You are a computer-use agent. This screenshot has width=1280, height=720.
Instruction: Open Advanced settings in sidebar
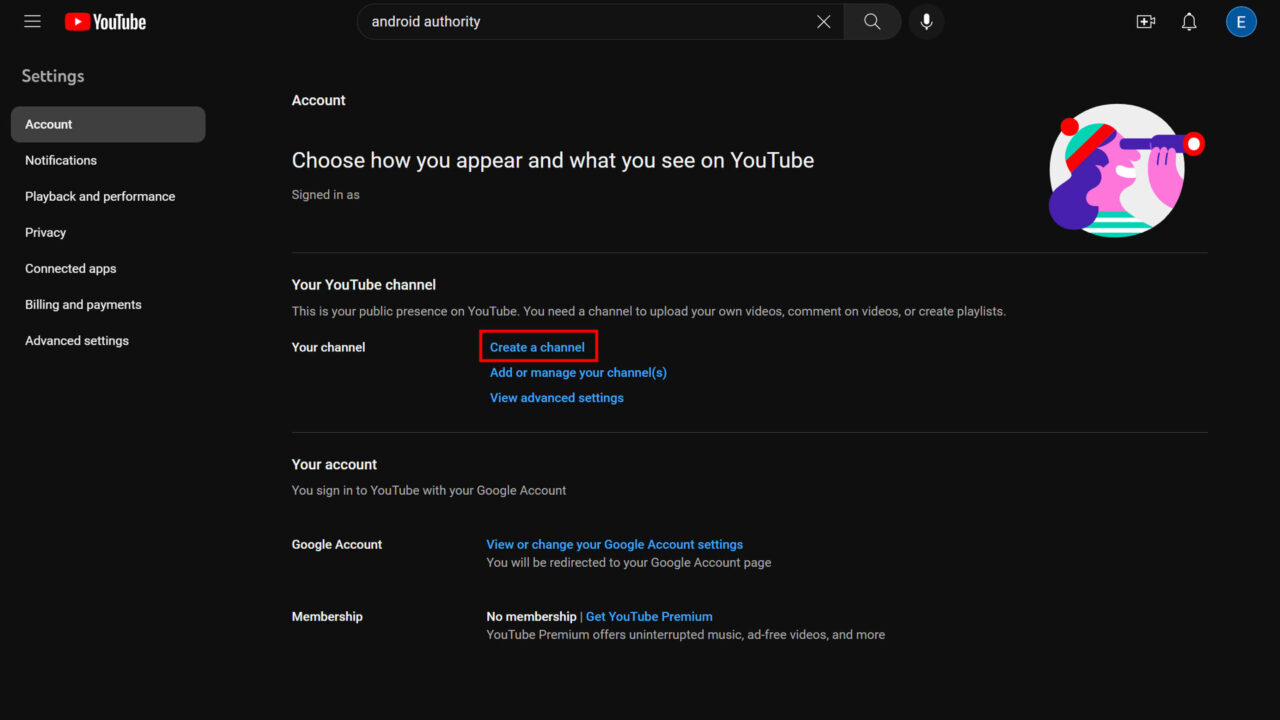(77, 340)
